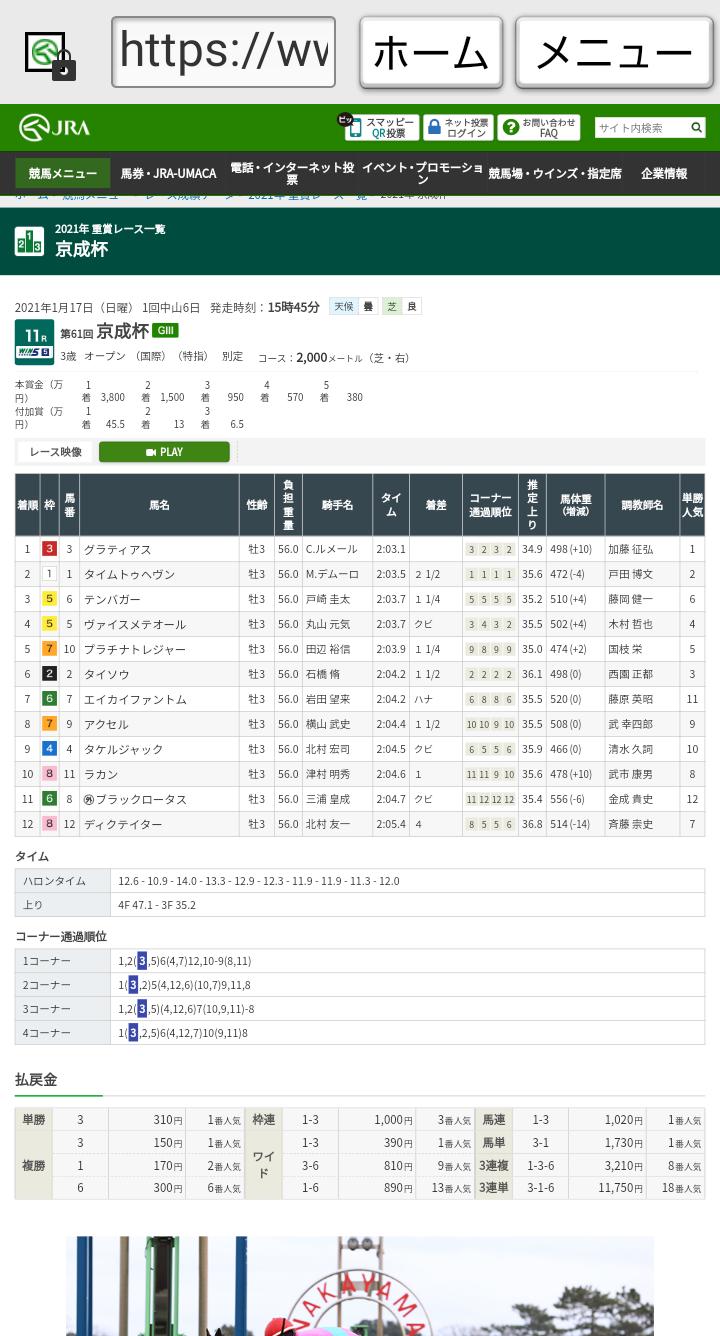Viewport: 720px width, 1336px height.
Task: Click the 11R race number badge
Action: coord(34,342)
